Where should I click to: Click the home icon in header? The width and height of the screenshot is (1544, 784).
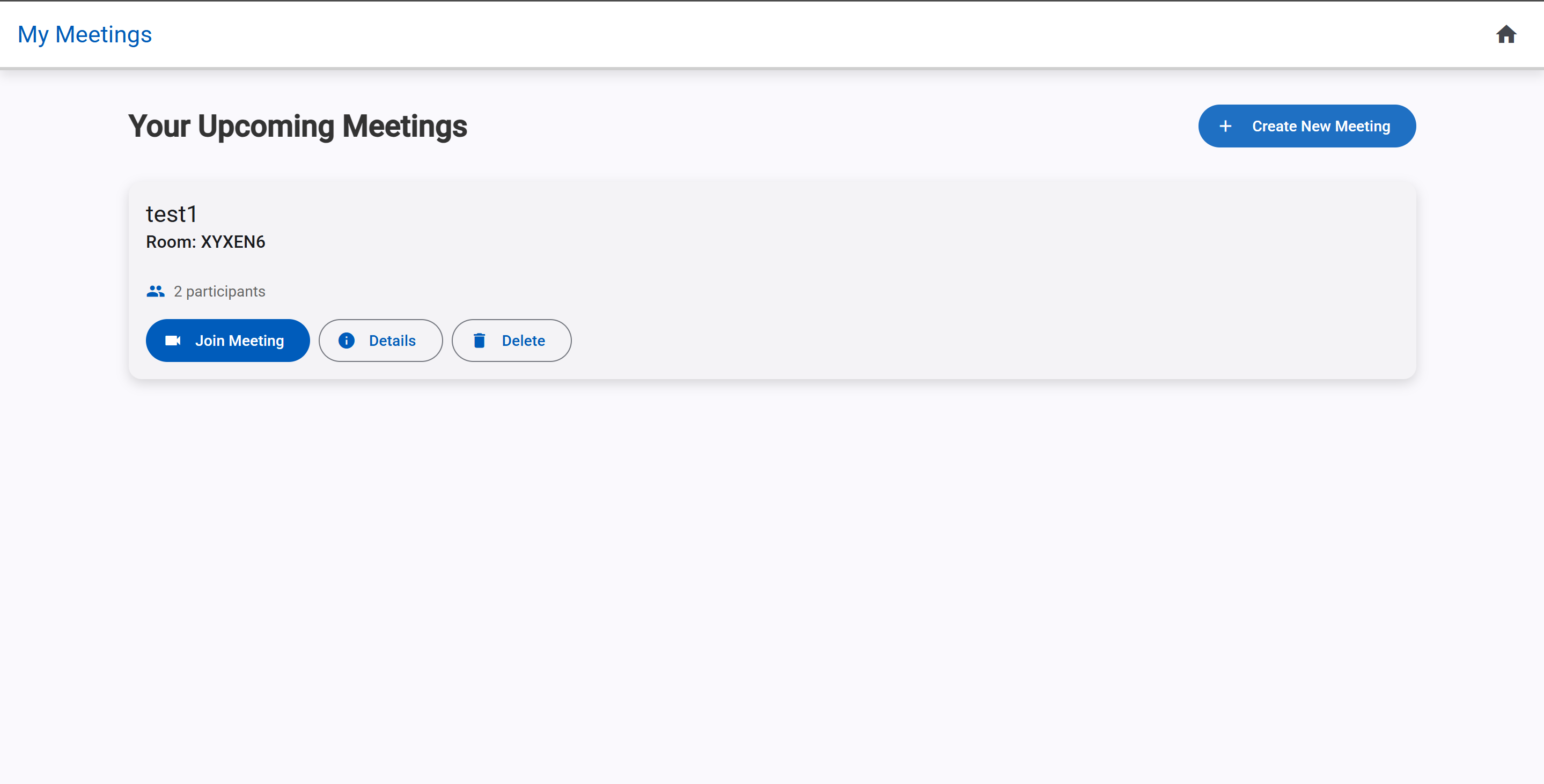[1505, 35]
